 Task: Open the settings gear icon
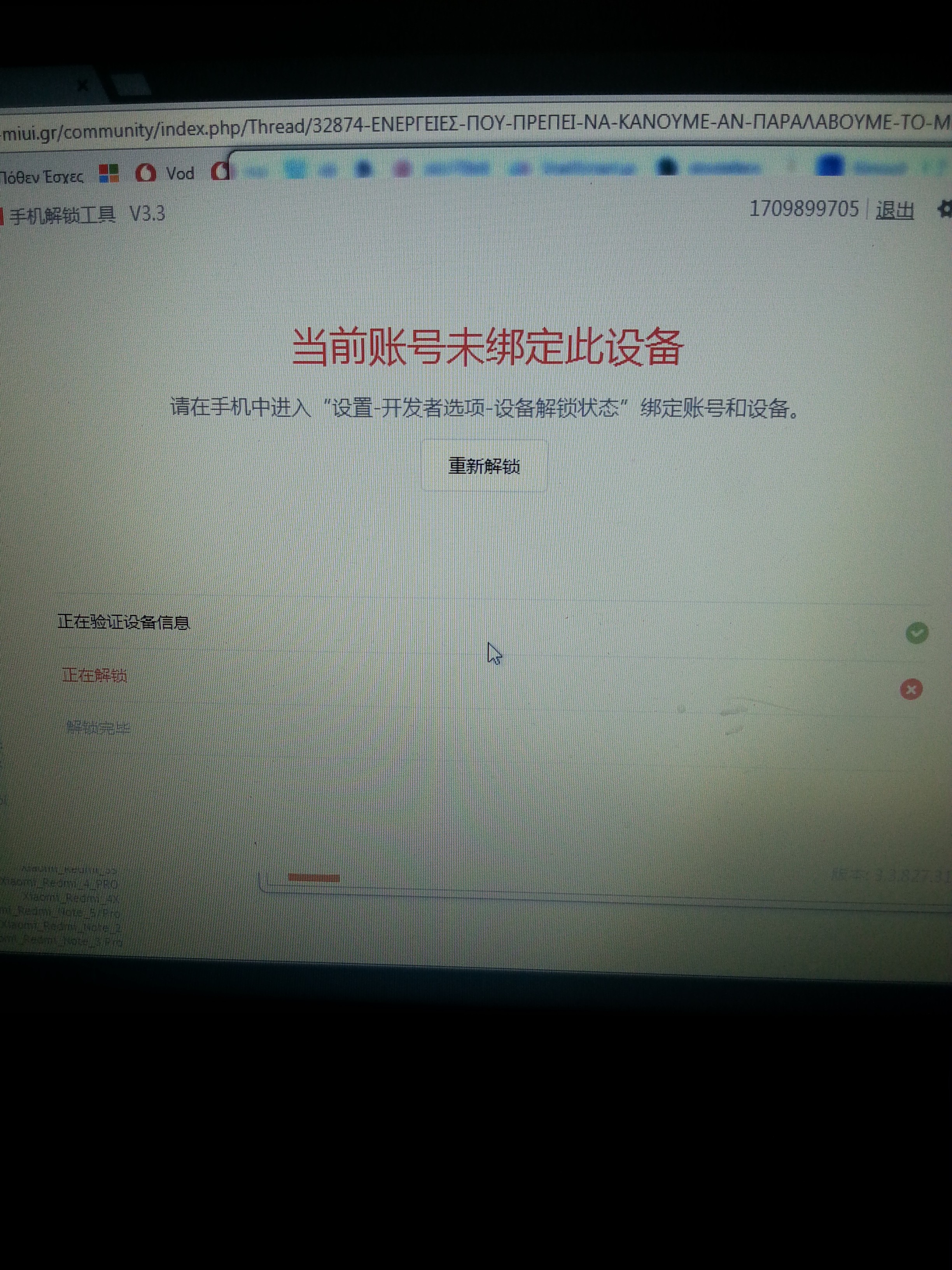pos(944,209)
